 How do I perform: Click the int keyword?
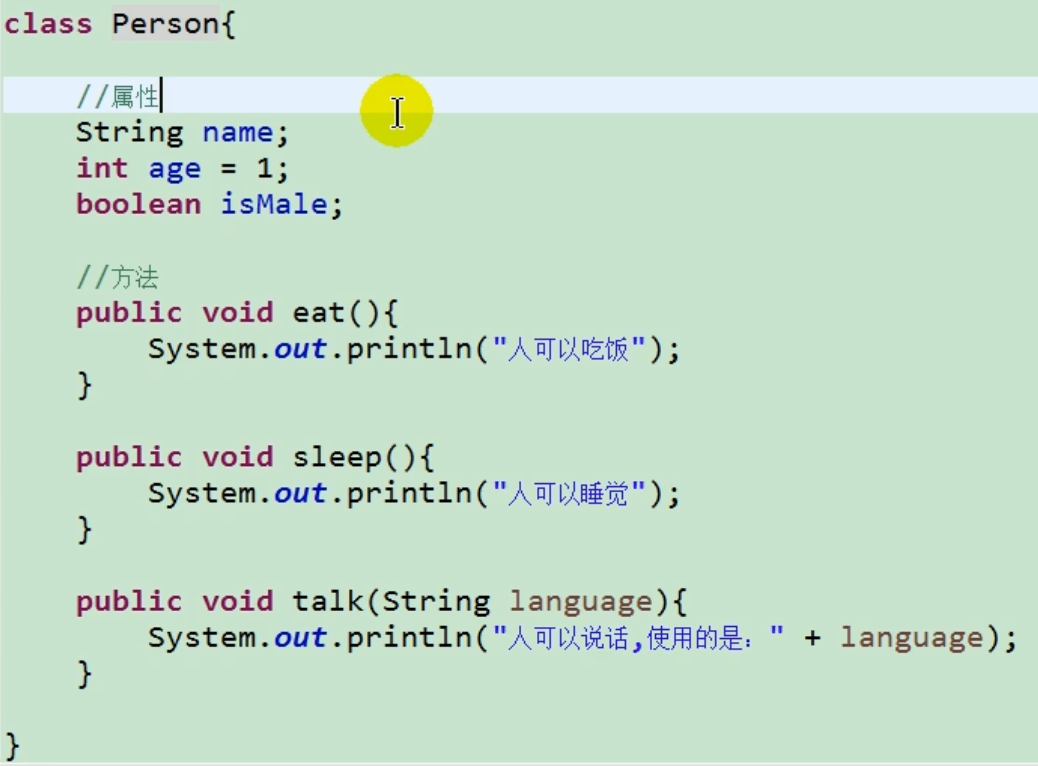click(102, 168)
